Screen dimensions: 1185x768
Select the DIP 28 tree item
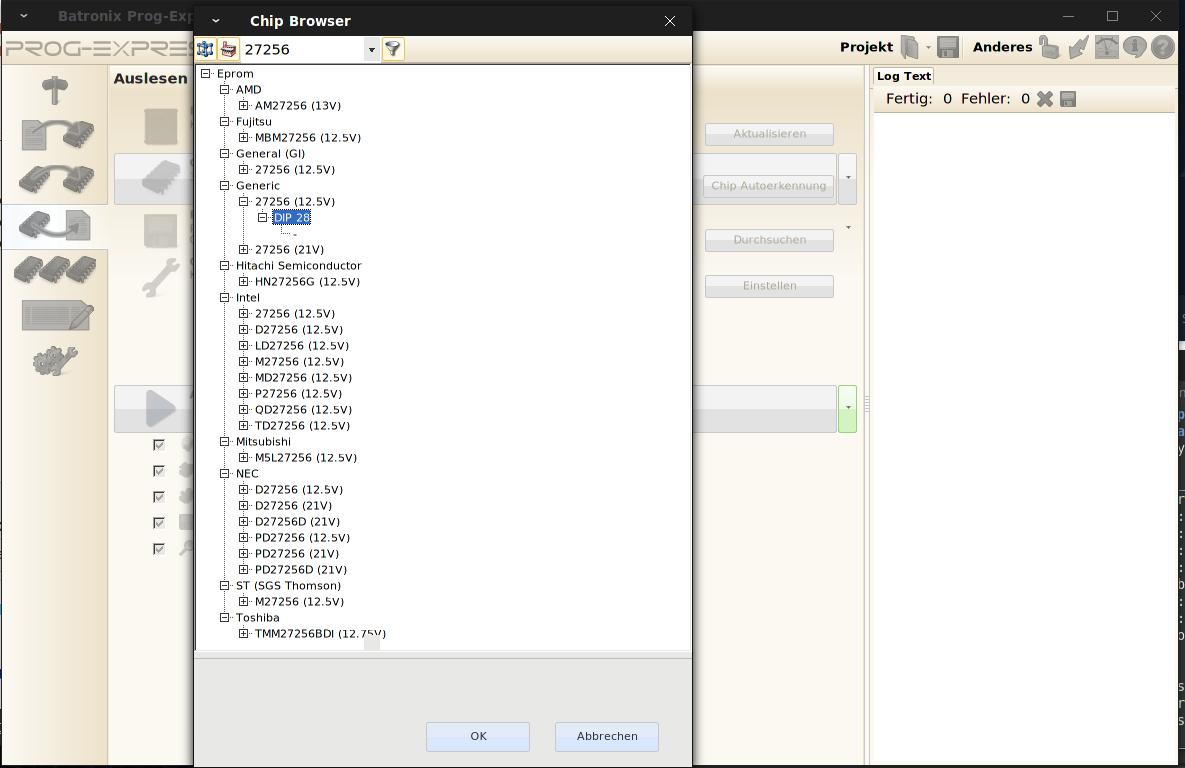[x=292, y=218]
